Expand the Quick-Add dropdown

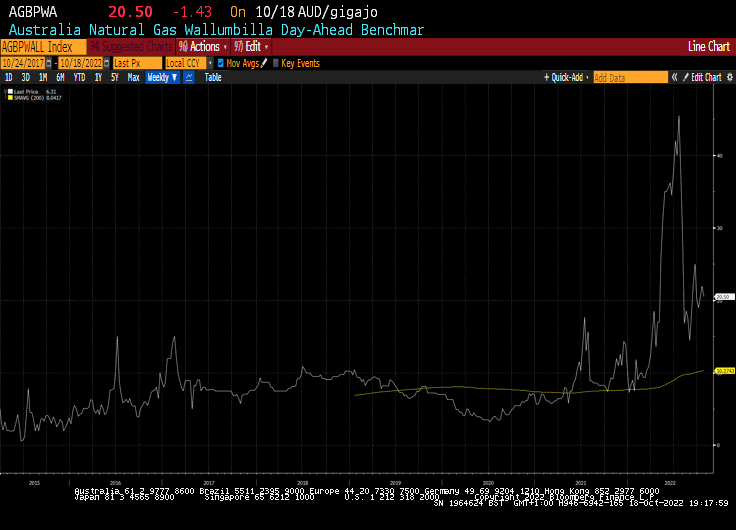(x=567, y=77)
